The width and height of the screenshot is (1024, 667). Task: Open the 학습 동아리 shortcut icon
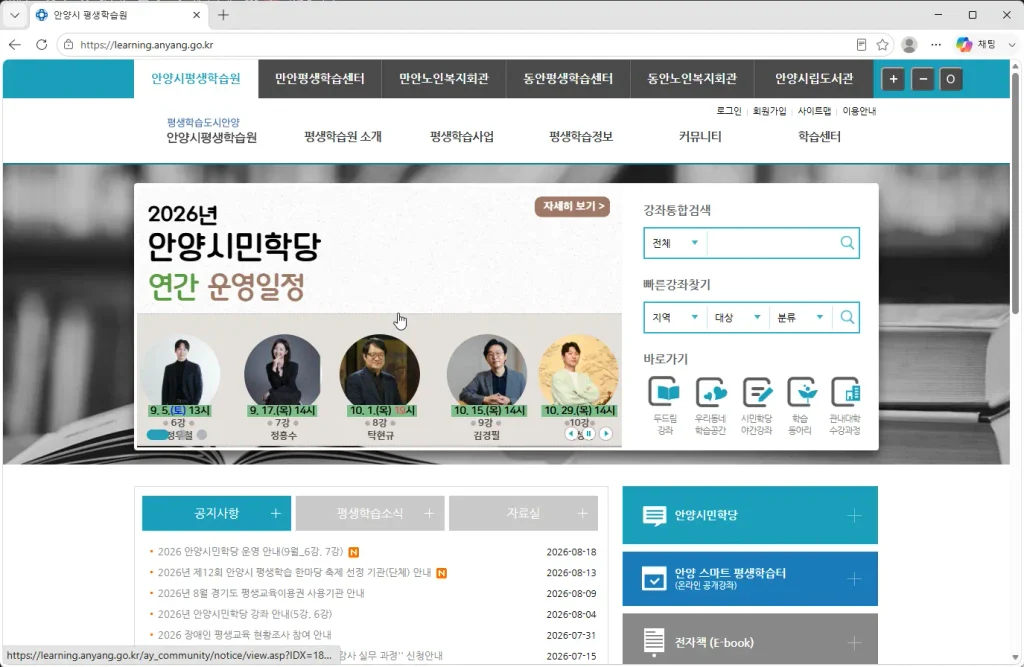tap(801, 393)
